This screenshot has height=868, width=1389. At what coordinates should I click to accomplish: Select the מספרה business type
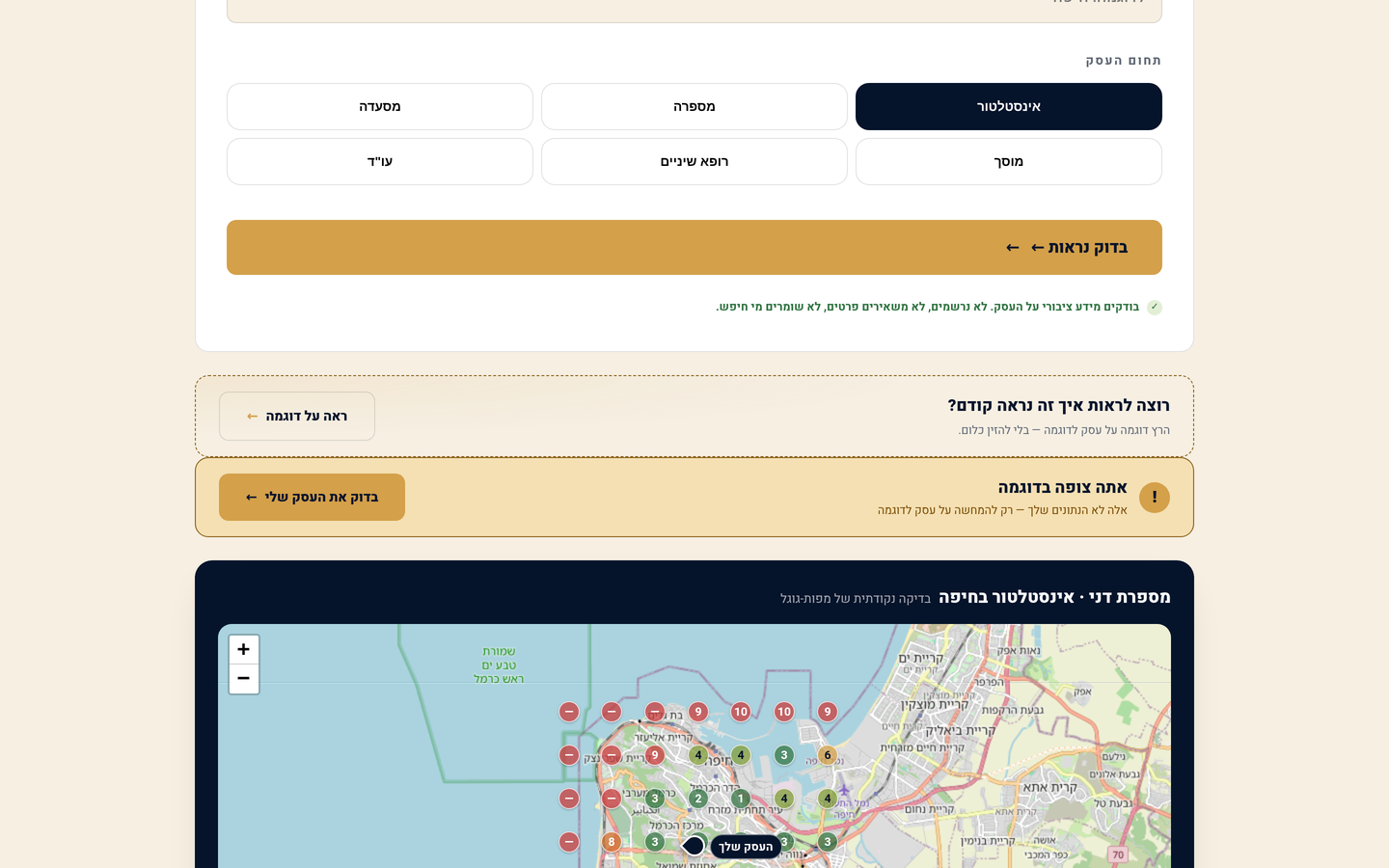pyautogui.click(x=694, y=106)
